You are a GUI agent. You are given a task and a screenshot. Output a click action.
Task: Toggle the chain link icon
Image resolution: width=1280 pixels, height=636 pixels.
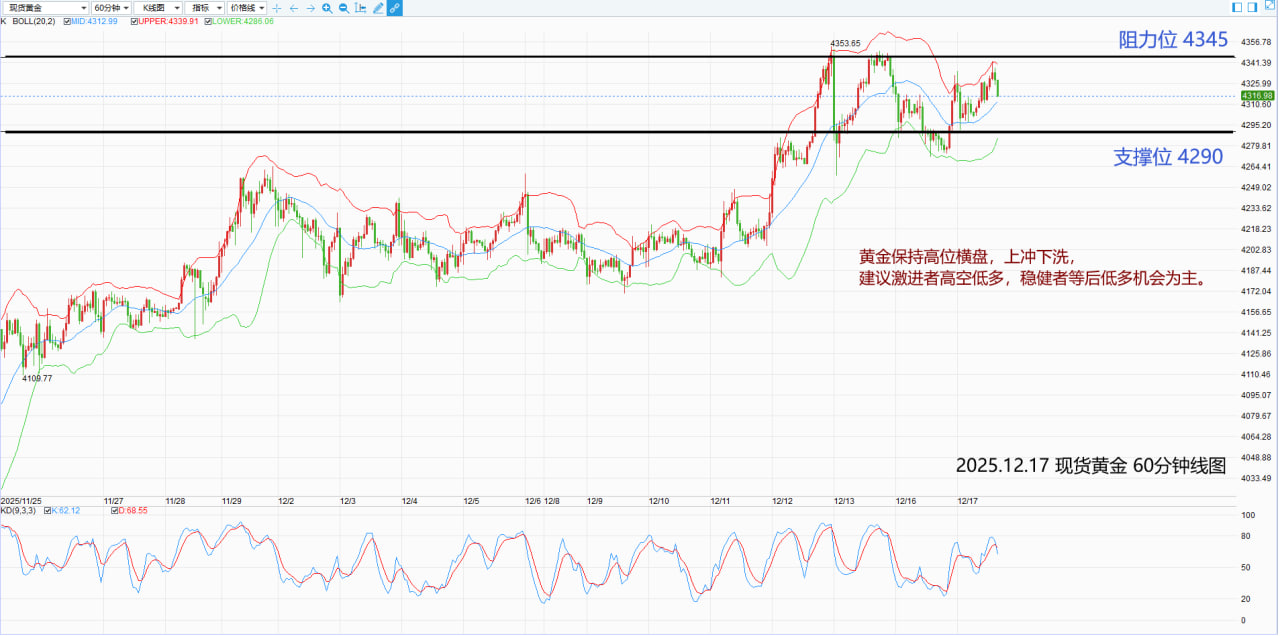coord(394,8)
